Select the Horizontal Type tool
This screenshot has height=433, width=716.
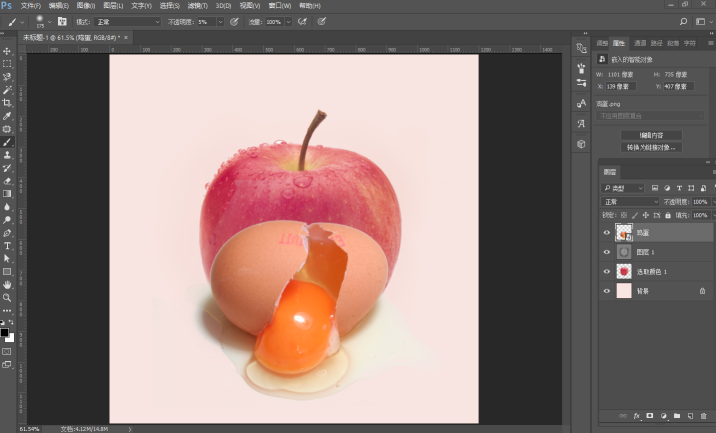tap(7, 246)
